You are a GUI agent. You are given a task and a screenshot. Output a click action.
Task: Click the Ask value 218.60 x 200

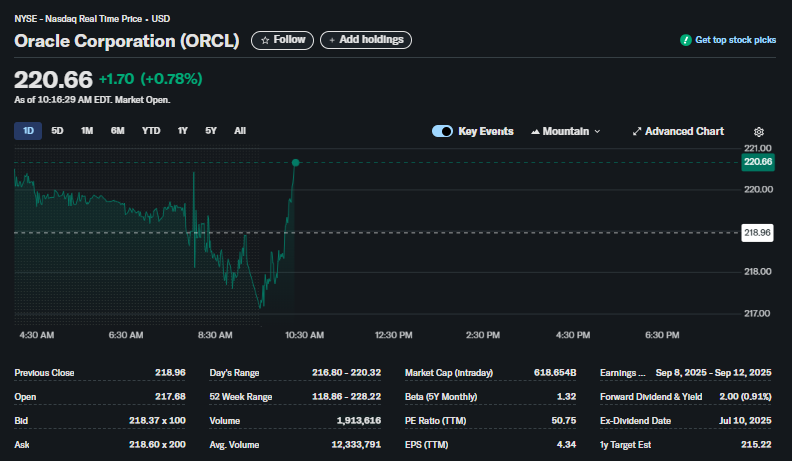coord(157,445)
